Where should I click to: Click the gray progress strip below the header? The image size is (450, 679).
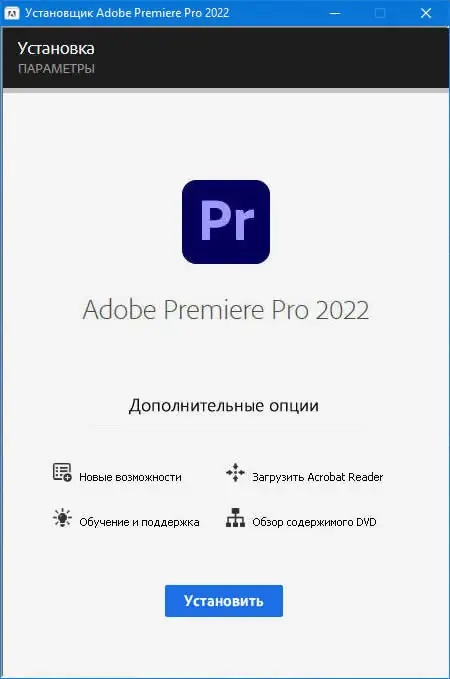226,91
